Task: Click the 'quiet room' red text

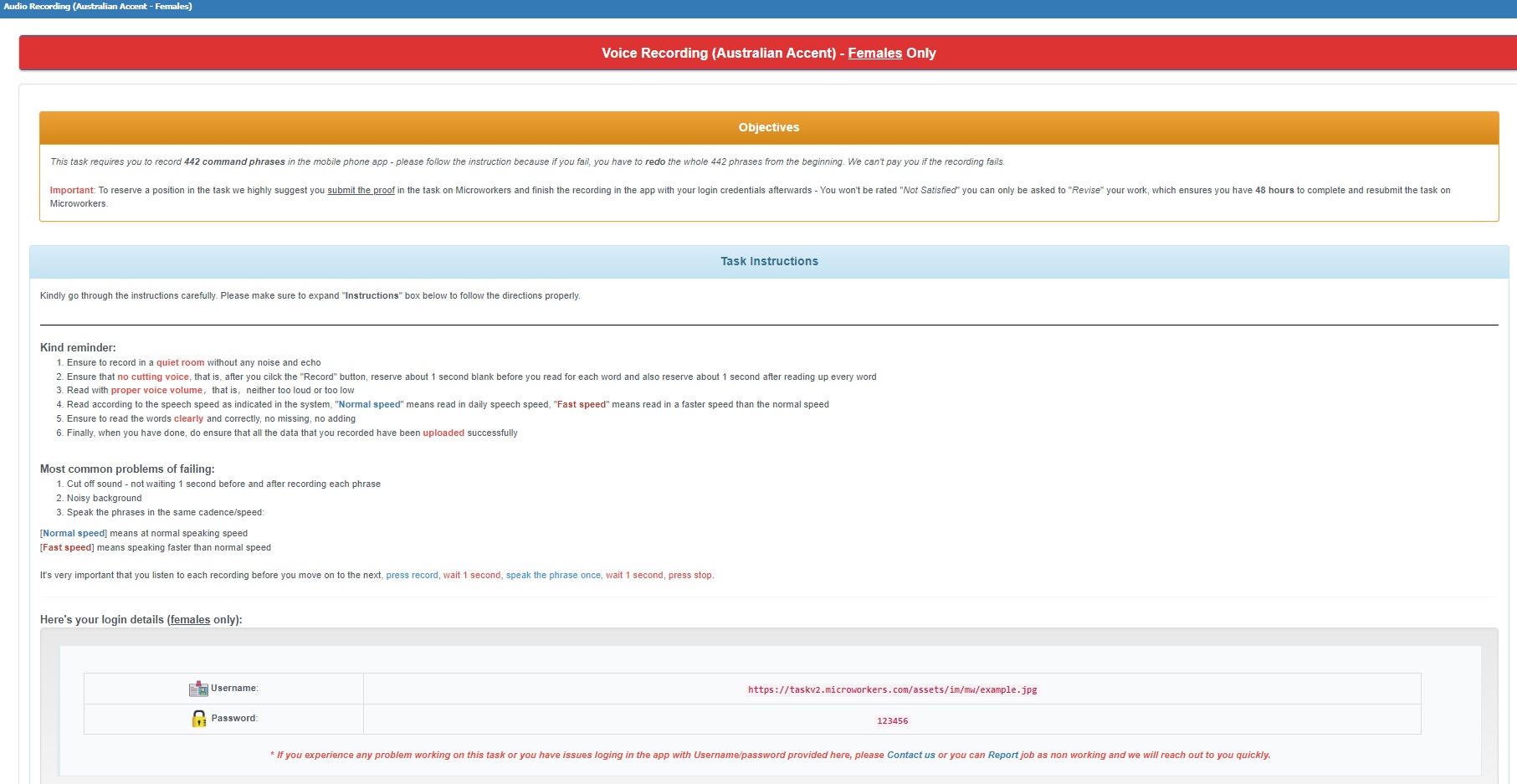Action: coord(180,362)
